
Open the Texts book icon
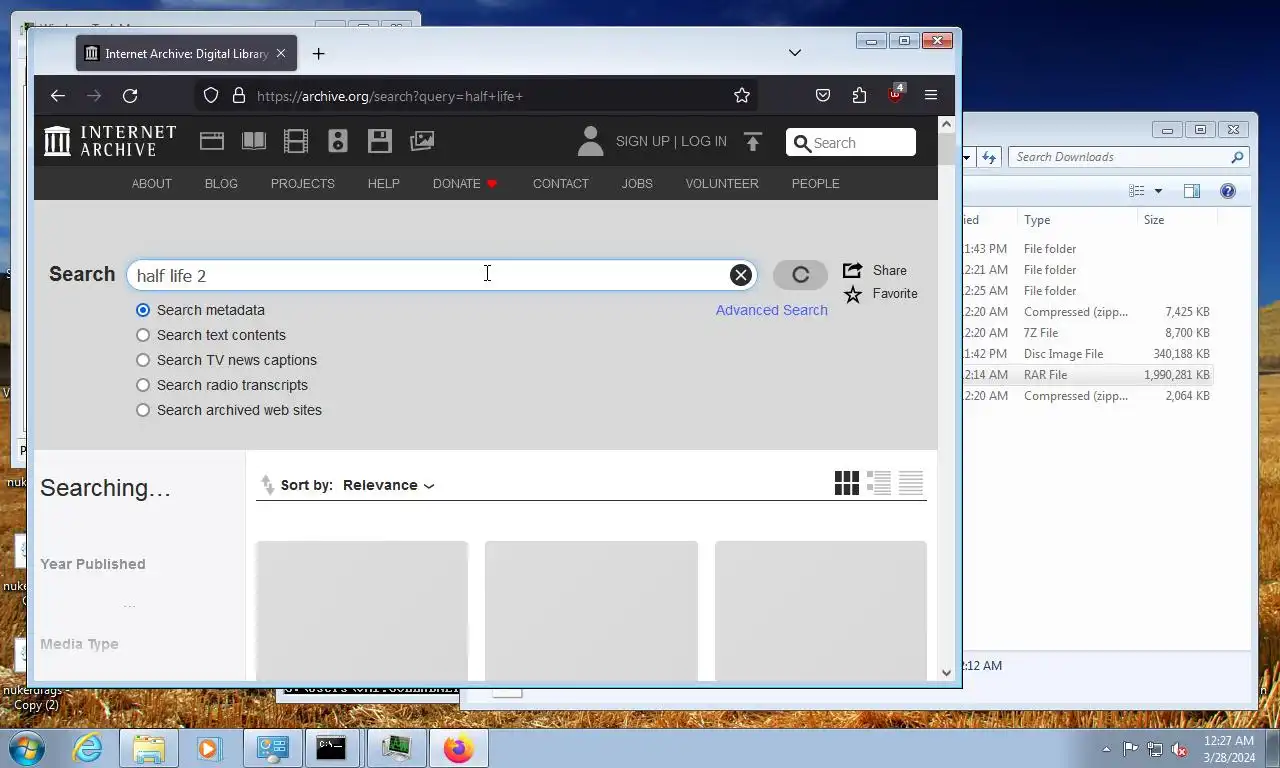pyautogui.click(x=254, y=141)
